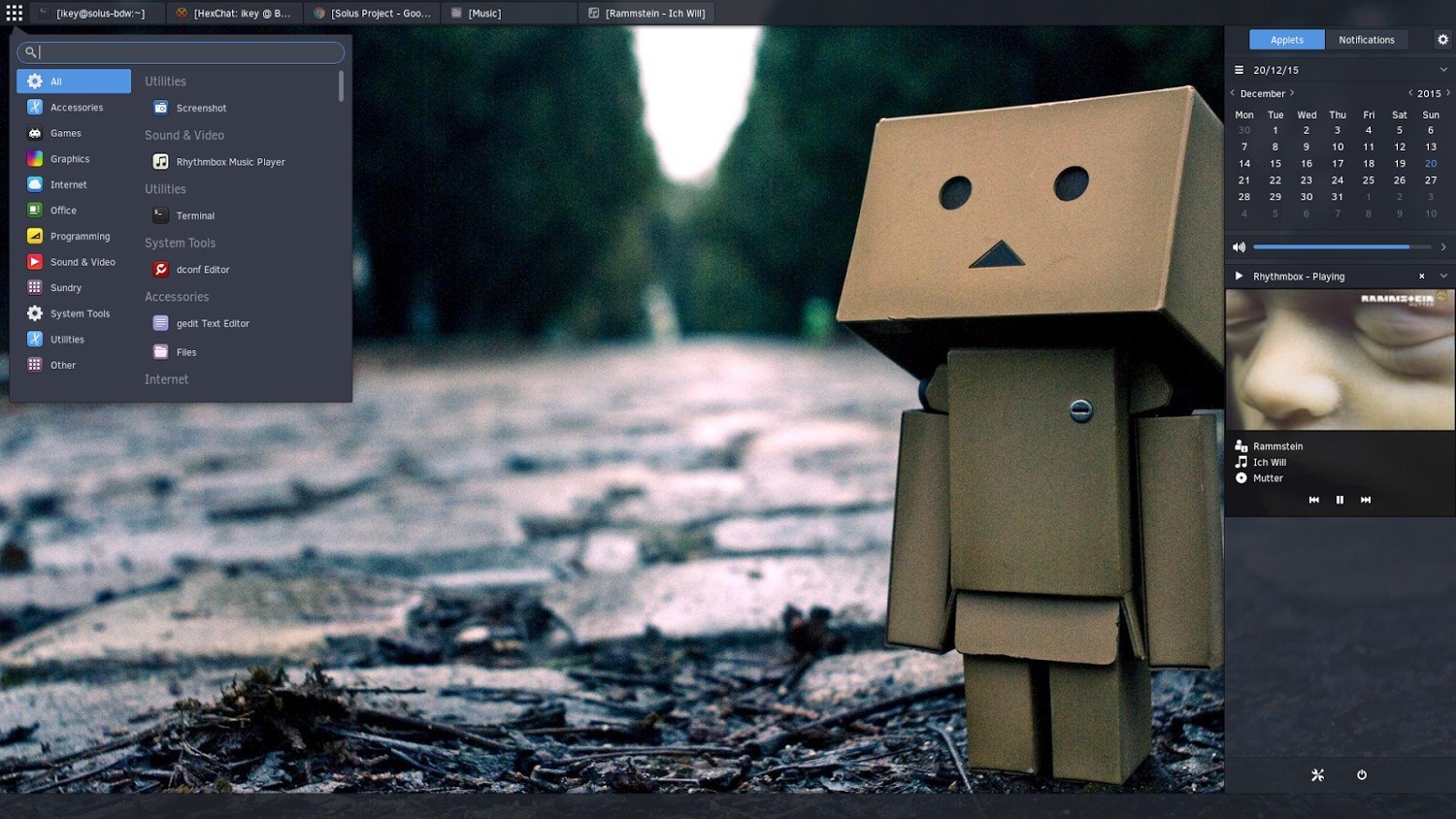The image size is (1456, 819).
Task: Select the Sound & Video category
Action: pos(82,262)
